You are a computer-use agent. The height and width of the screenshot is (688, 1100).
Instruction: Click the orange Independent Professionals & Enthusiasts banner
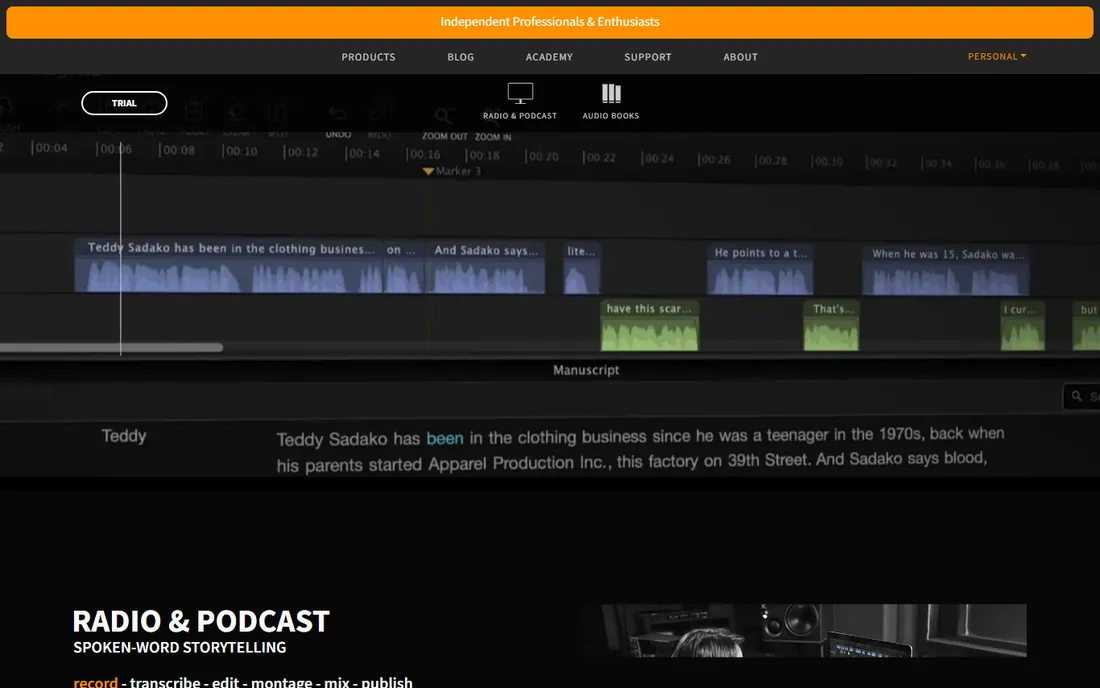[x=550, y=22]
